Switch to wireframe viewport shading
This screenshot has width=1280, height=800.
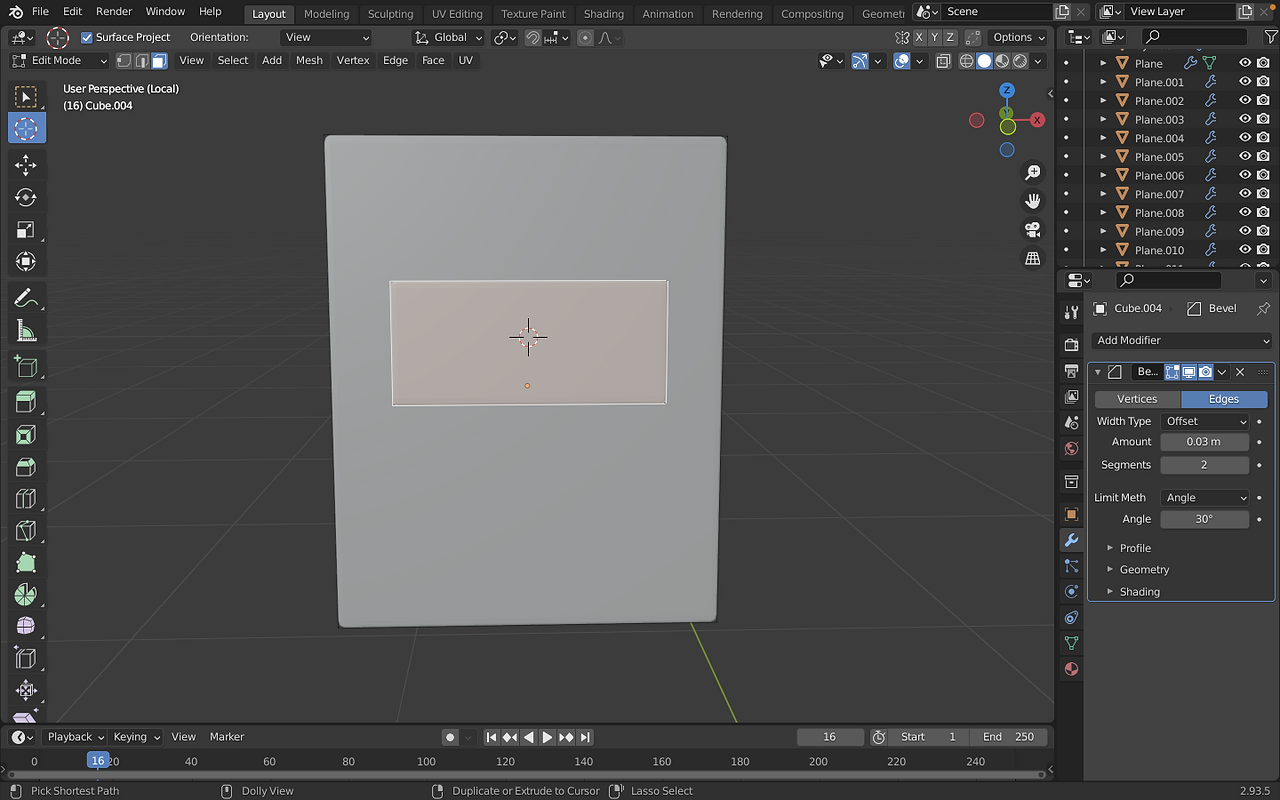(966, 61)
